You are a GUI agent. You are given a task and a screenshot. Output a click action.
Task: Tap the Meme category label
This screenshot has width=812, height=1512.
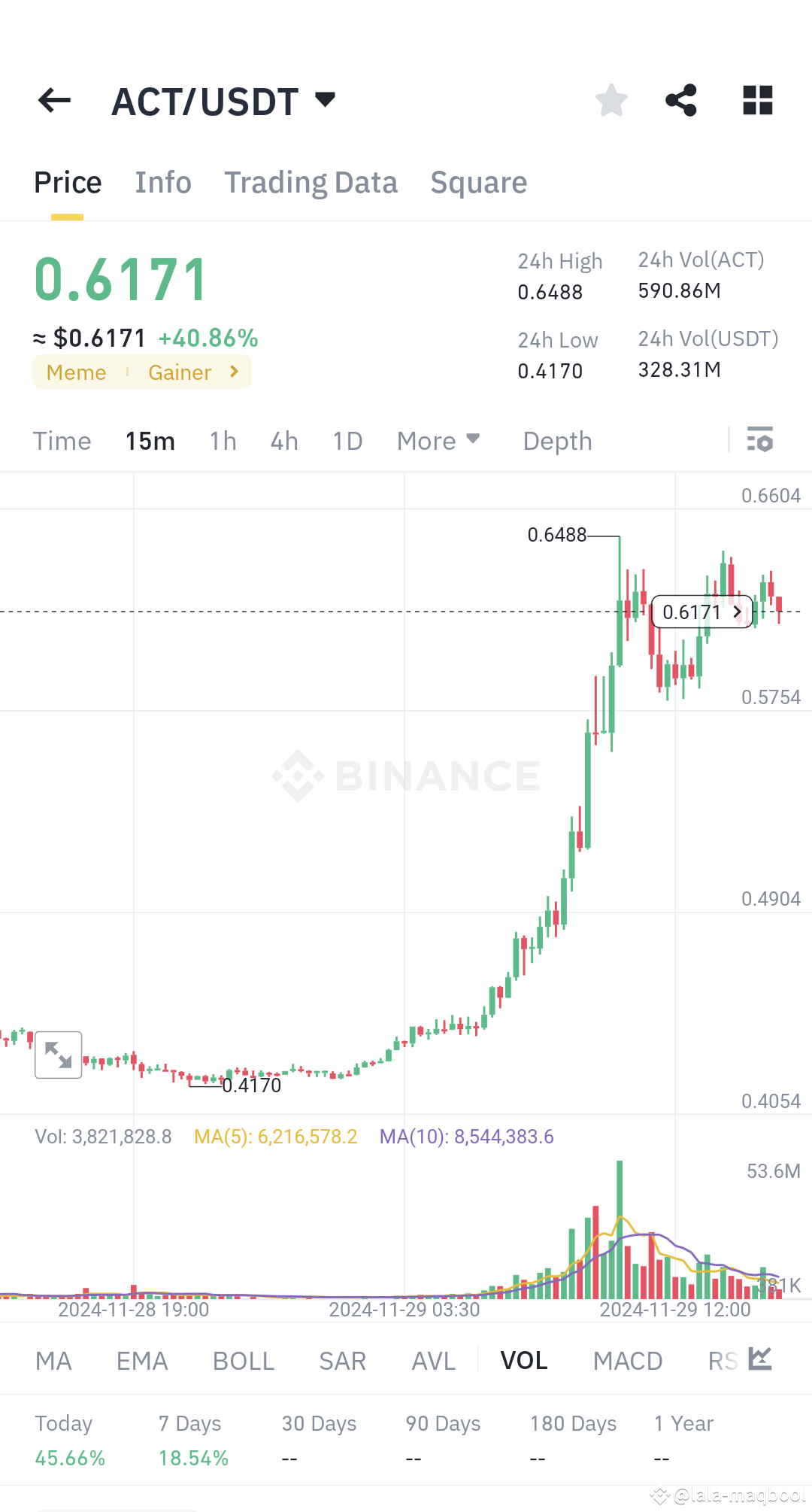(x=76, y=372)
